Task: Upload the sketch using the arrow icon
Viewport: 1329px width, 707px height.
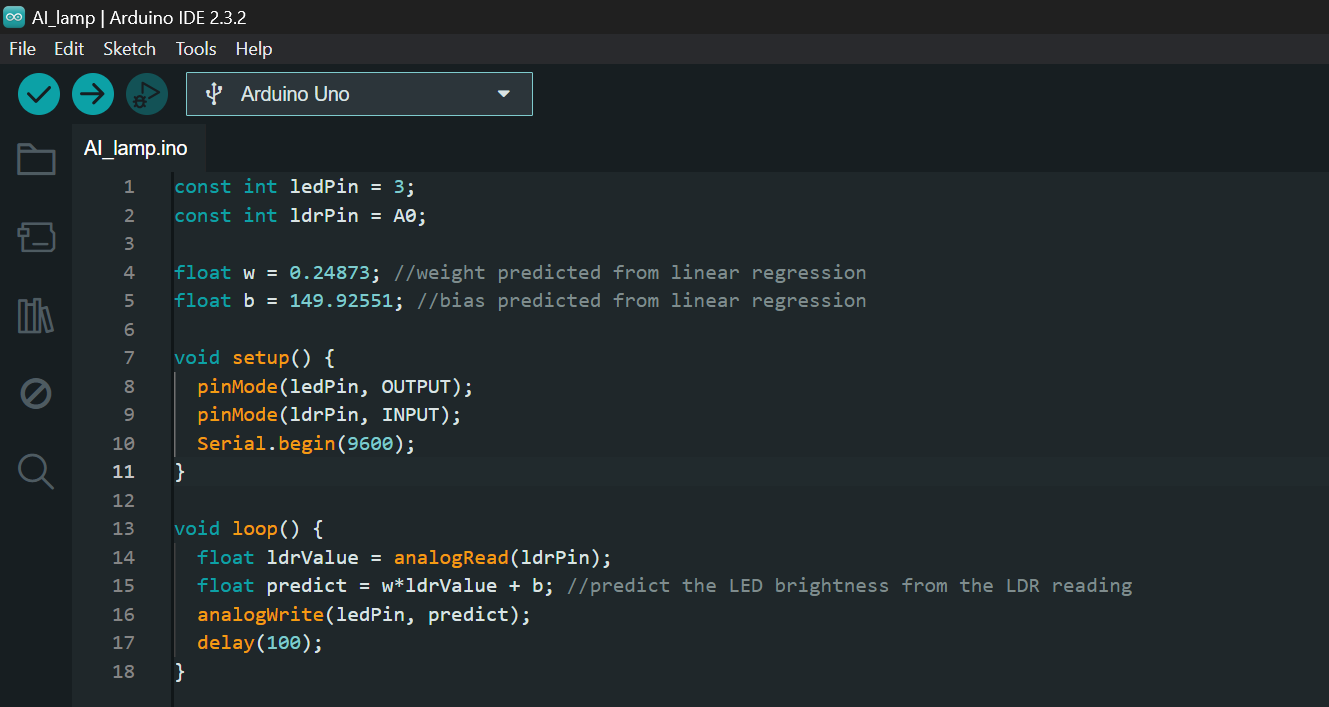Action: [x=92, y=94]
